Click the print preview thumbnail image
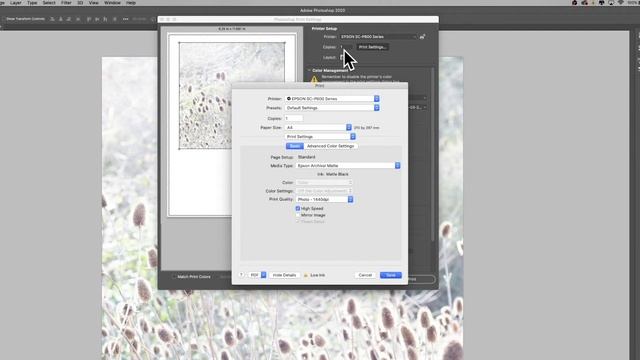Screen dimensions: 640x360 [x=232, y=96]
